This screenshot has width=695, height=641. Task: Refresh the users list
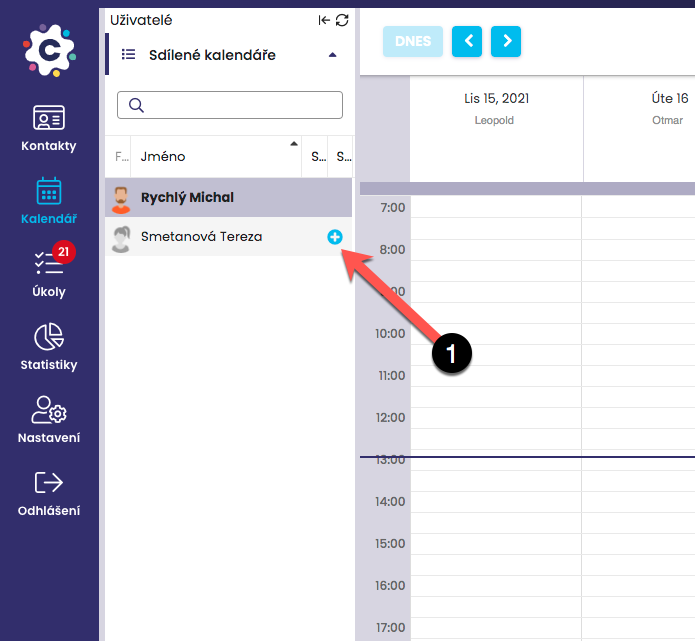(342, 20)
